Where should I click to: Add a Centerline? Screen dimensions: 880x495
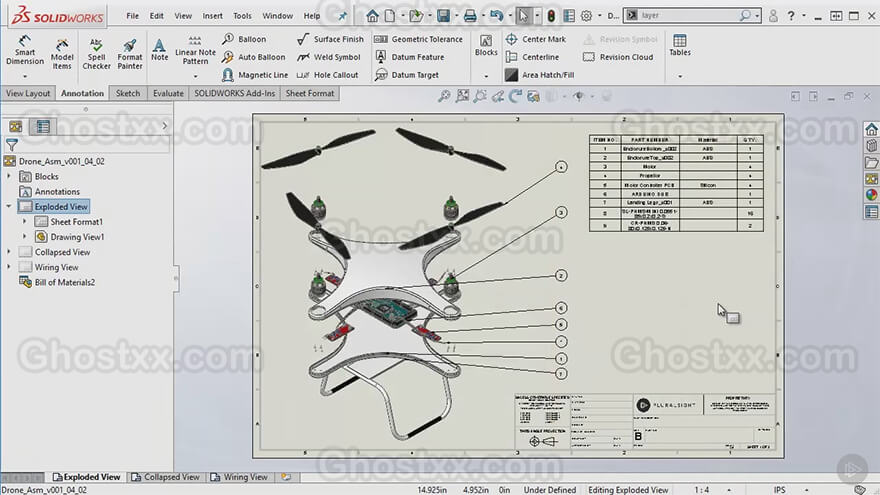pyautogui.click(x=532, y=57)
